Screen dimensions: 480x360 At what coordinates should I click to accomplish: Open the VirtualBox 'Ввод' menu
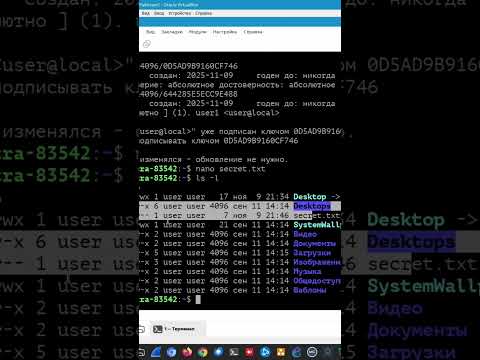[159, 13]
